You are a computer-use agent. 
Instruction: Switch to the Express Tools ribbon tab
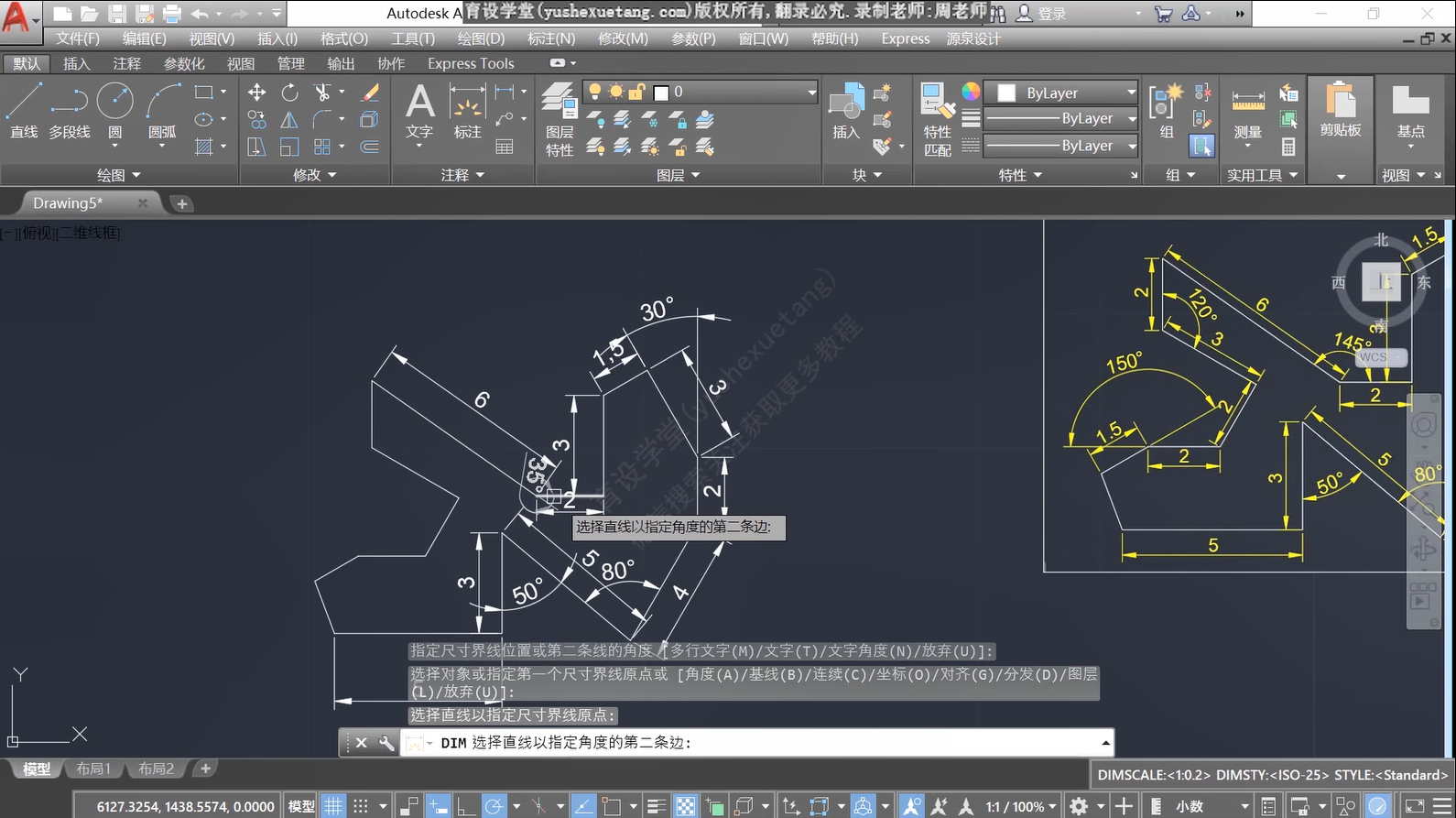(x=471, y=63)
